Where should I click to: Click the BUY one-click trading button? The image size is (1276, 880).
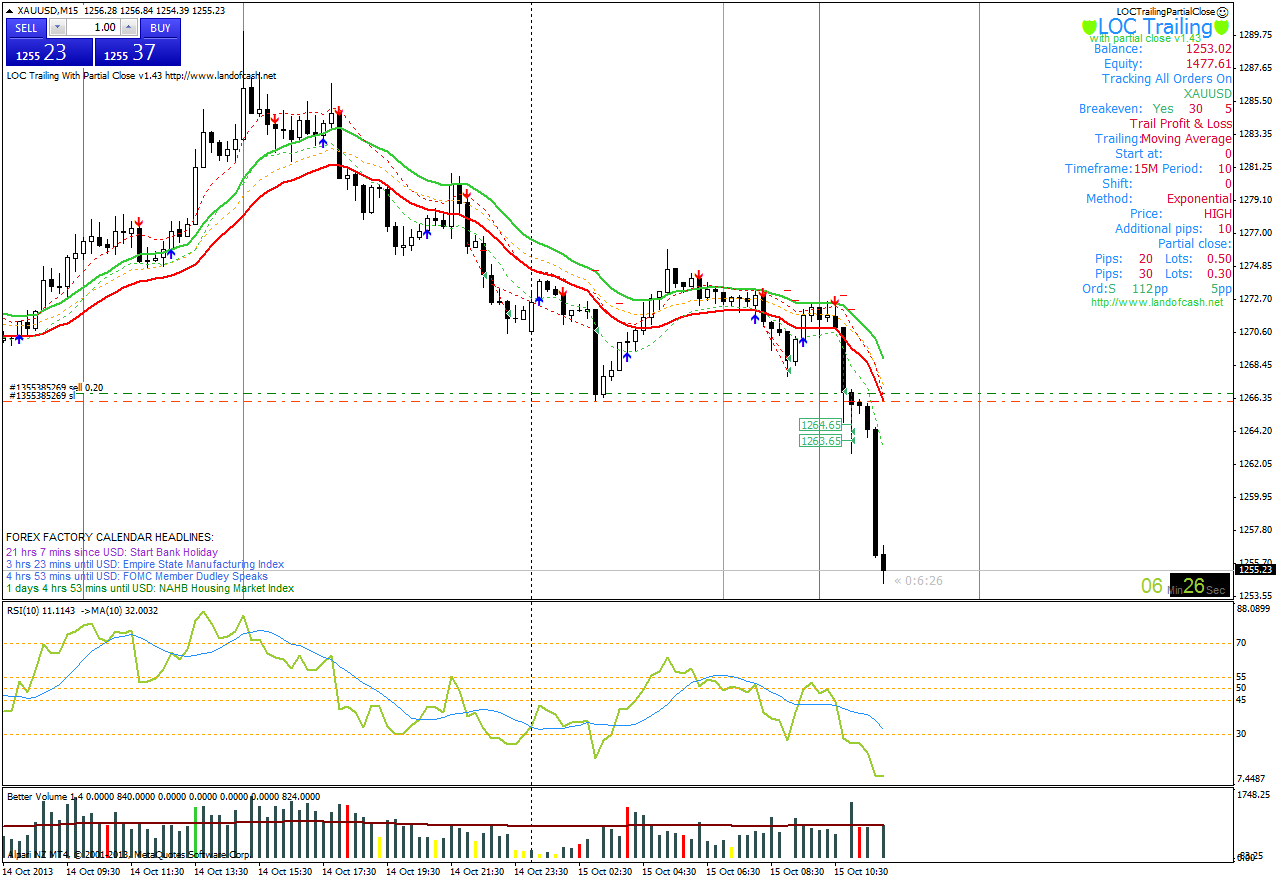pos(160,28)
